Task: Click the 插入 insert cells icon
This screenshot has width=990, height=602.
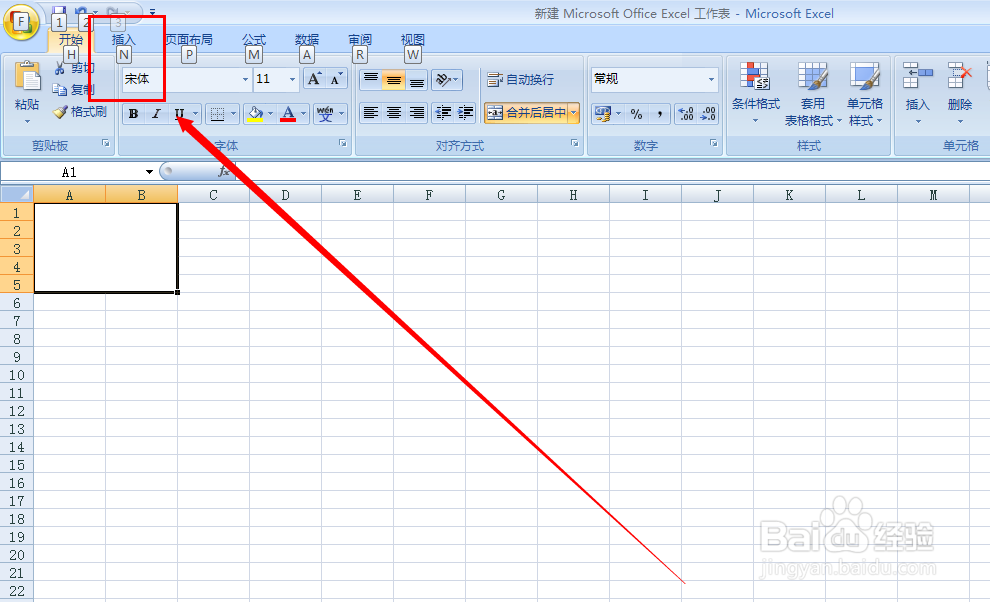Action: pyautogui.click(x=917, y=76)
